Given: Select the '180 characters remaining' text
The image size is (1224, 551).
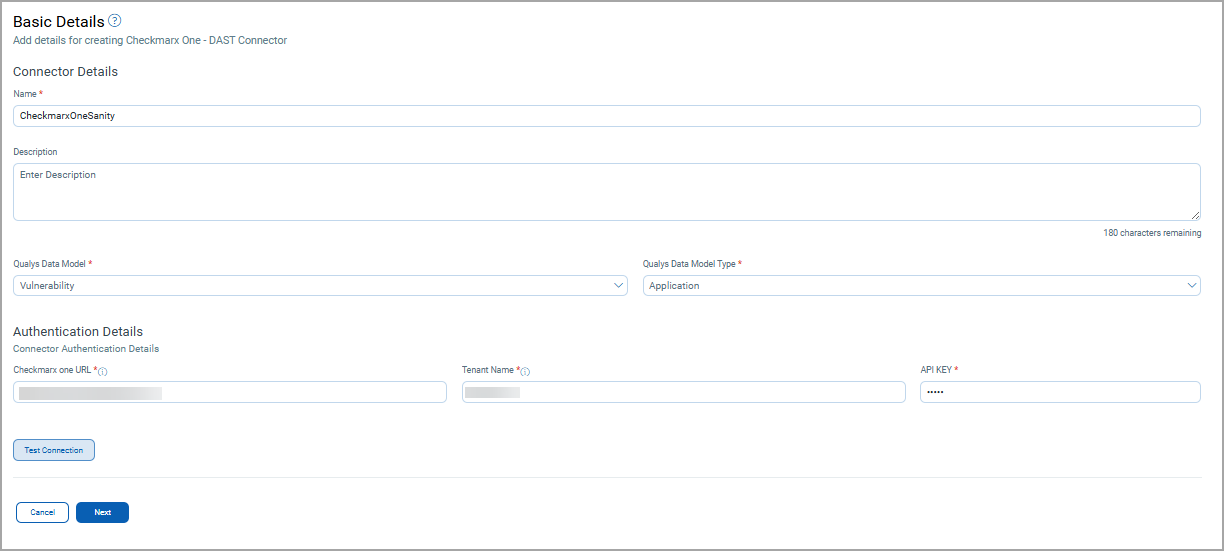Looking at the screenshot, I should [1152, 233].
